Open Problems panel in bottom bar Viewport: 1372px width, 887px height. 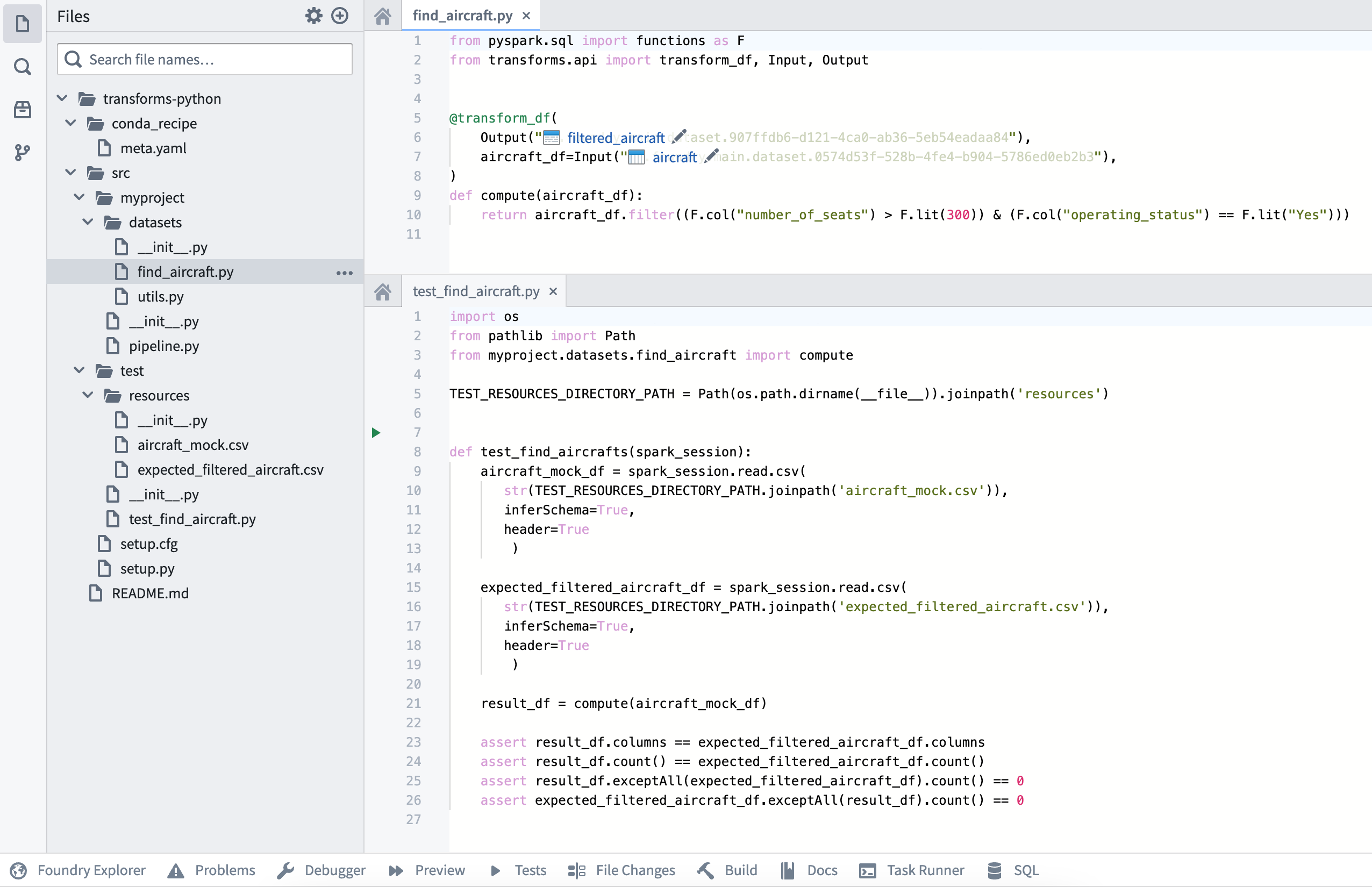pos(211,870)
